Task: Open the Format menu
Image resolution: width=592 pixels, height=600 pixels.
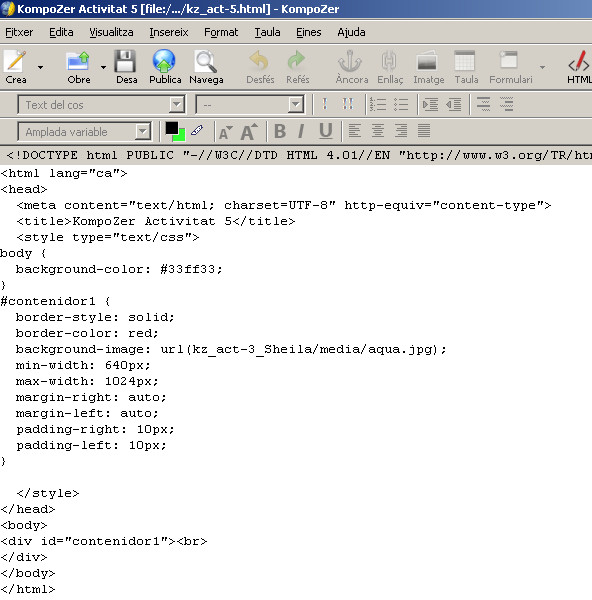Action: [x=221, y=32]
